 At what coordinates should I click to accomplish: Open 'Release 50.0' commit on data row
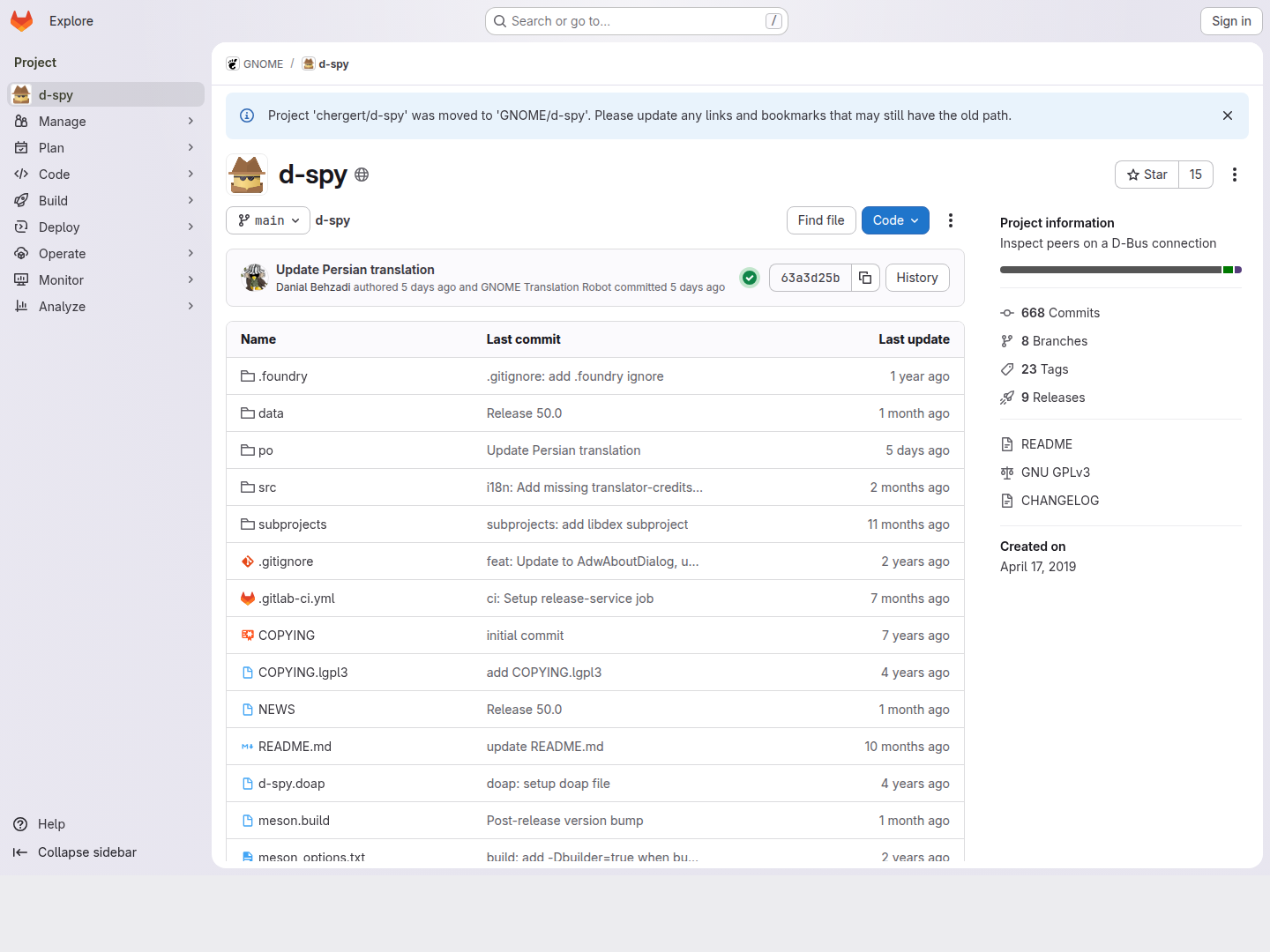524,413
